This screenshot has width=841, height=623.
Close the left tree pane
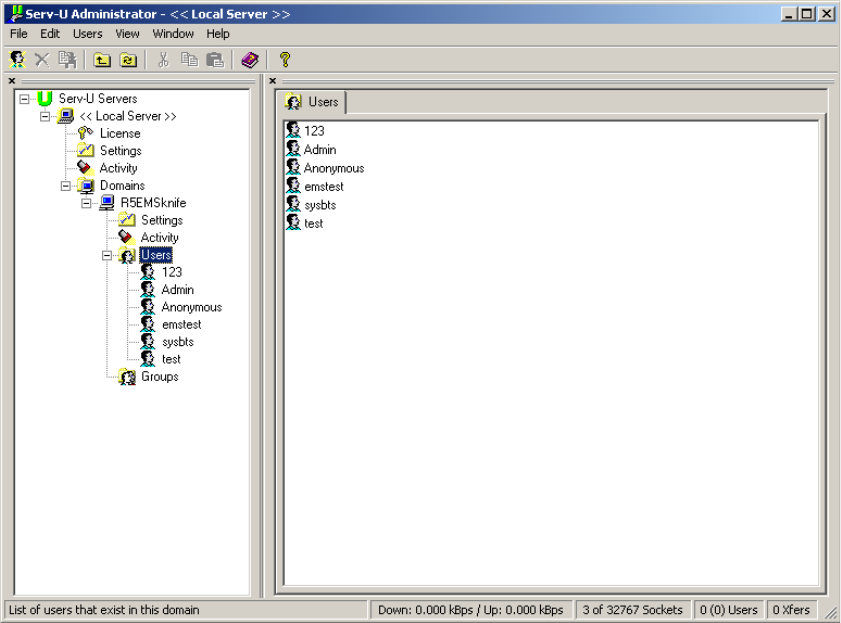pos(12,81)
